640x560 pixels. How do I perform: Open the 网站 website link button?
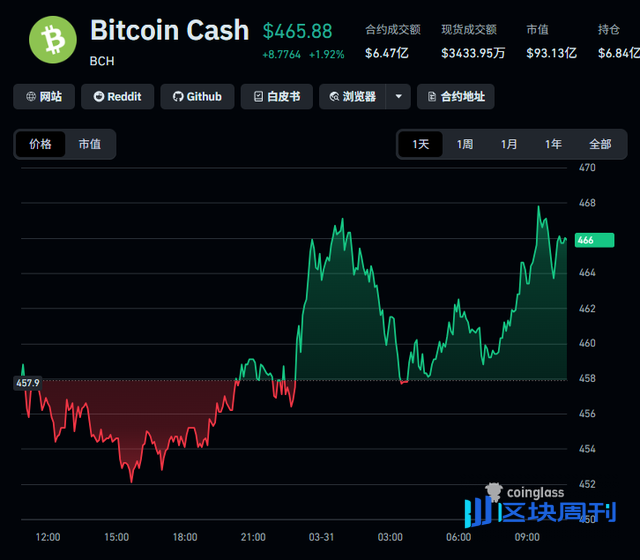pyautogui.click(x=44, y=97)
